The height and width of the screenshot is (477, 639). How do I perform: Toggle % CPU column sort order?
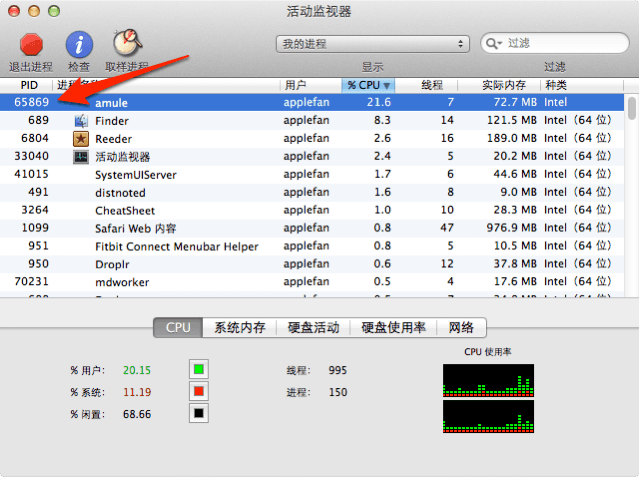coord(368,85)
